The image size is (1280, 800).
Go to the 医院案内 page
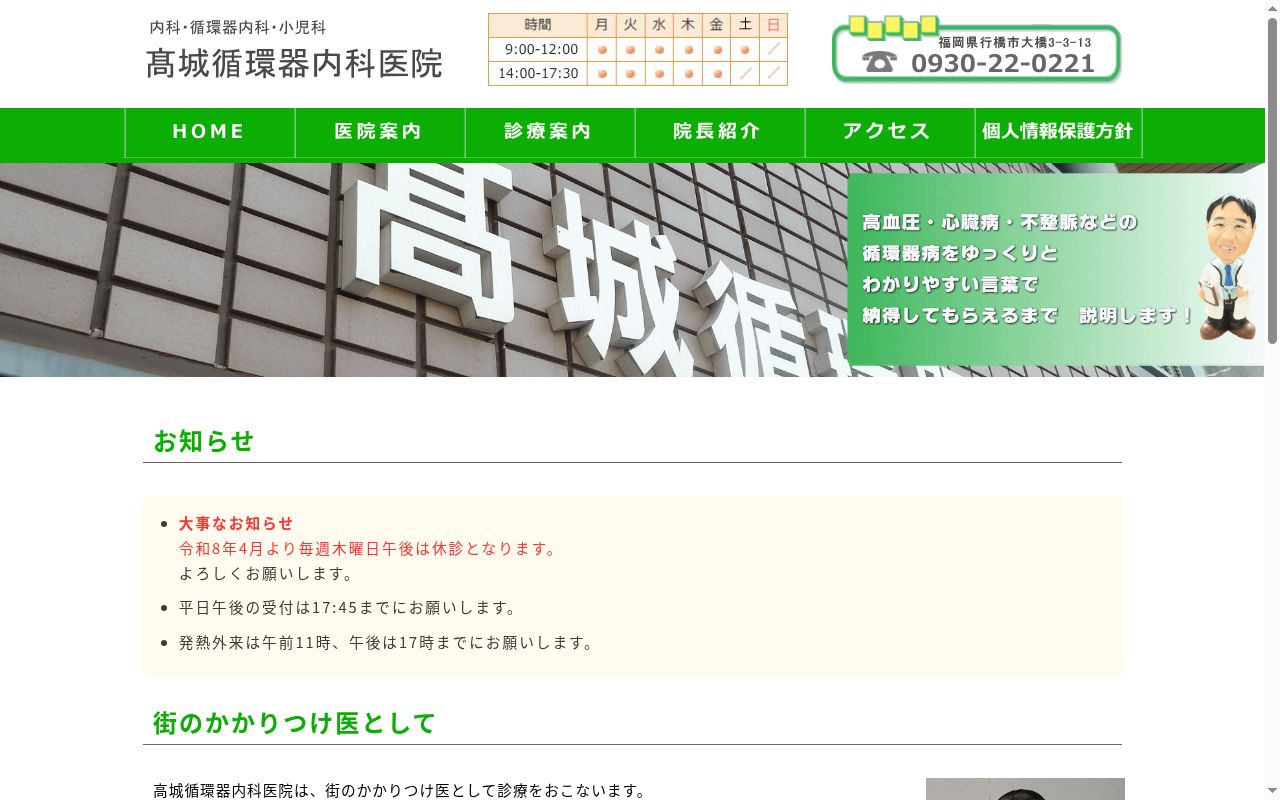tap(380, 133)
